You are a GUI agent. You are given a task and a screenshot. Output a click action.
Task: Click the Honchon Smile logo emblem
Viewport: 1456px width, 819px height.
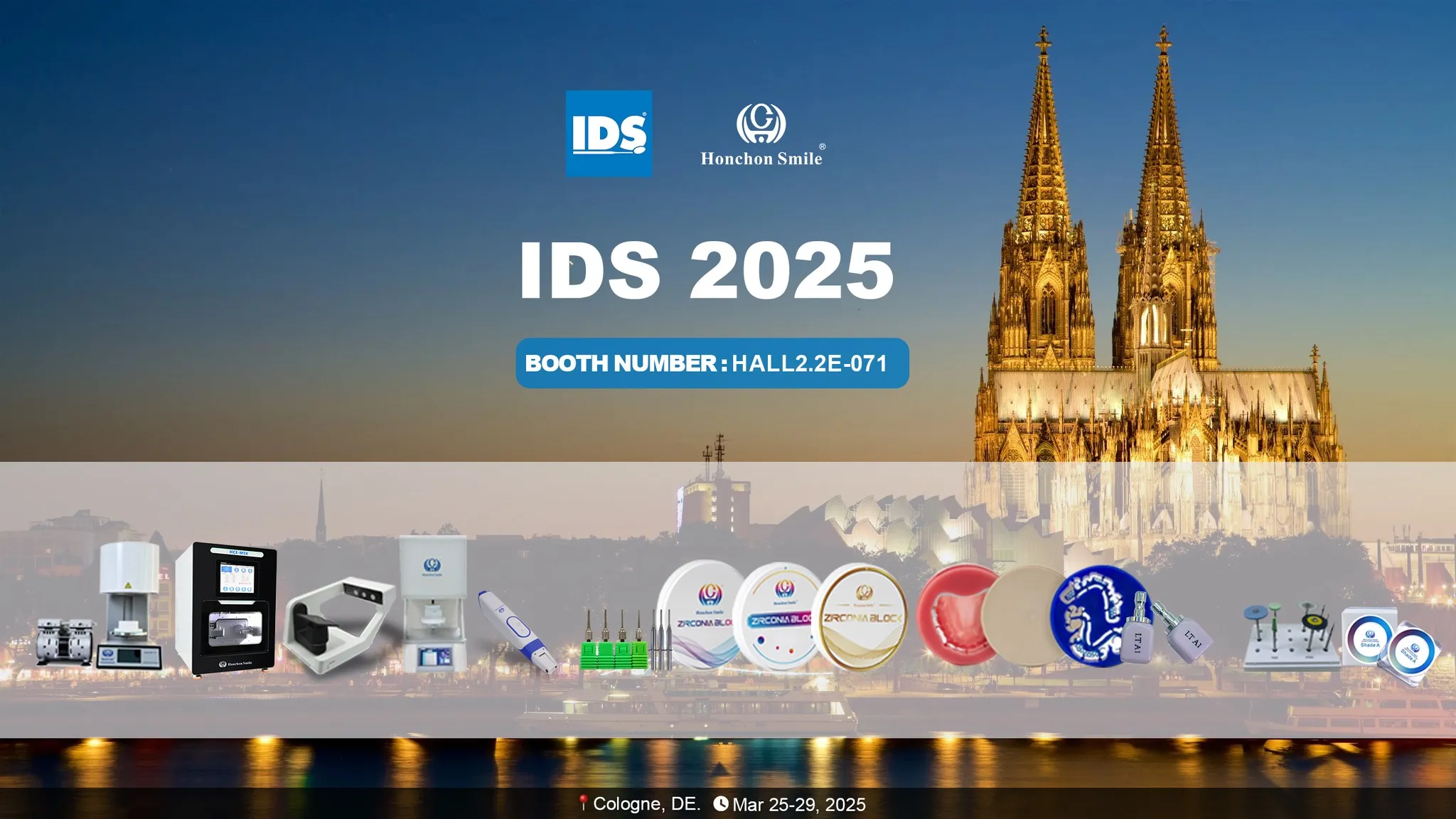click(x=761, y=124)
